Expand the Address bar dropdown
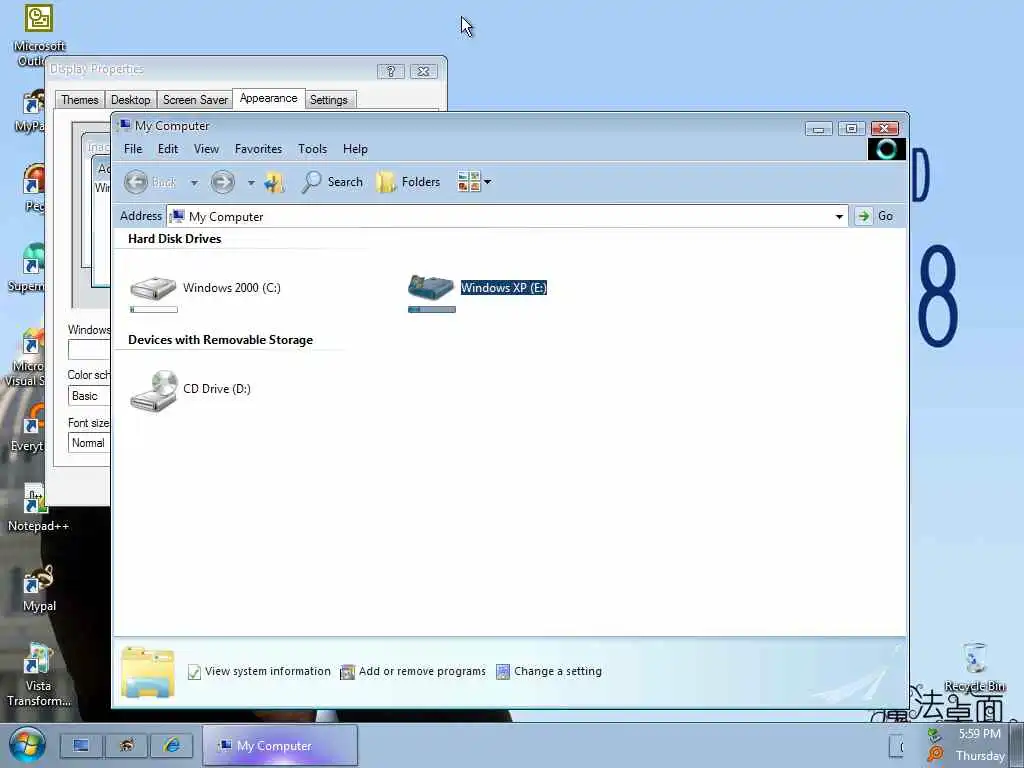The image size is (1024, 768). click(839, 216)
